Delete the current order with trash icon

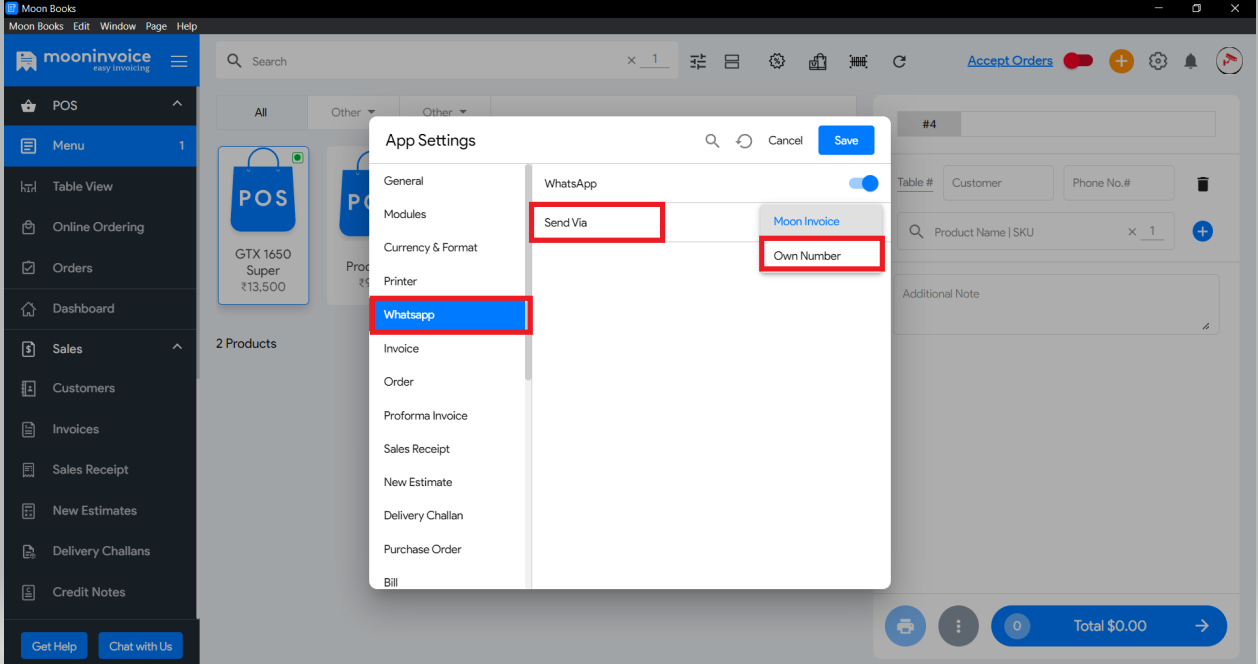1203,184
